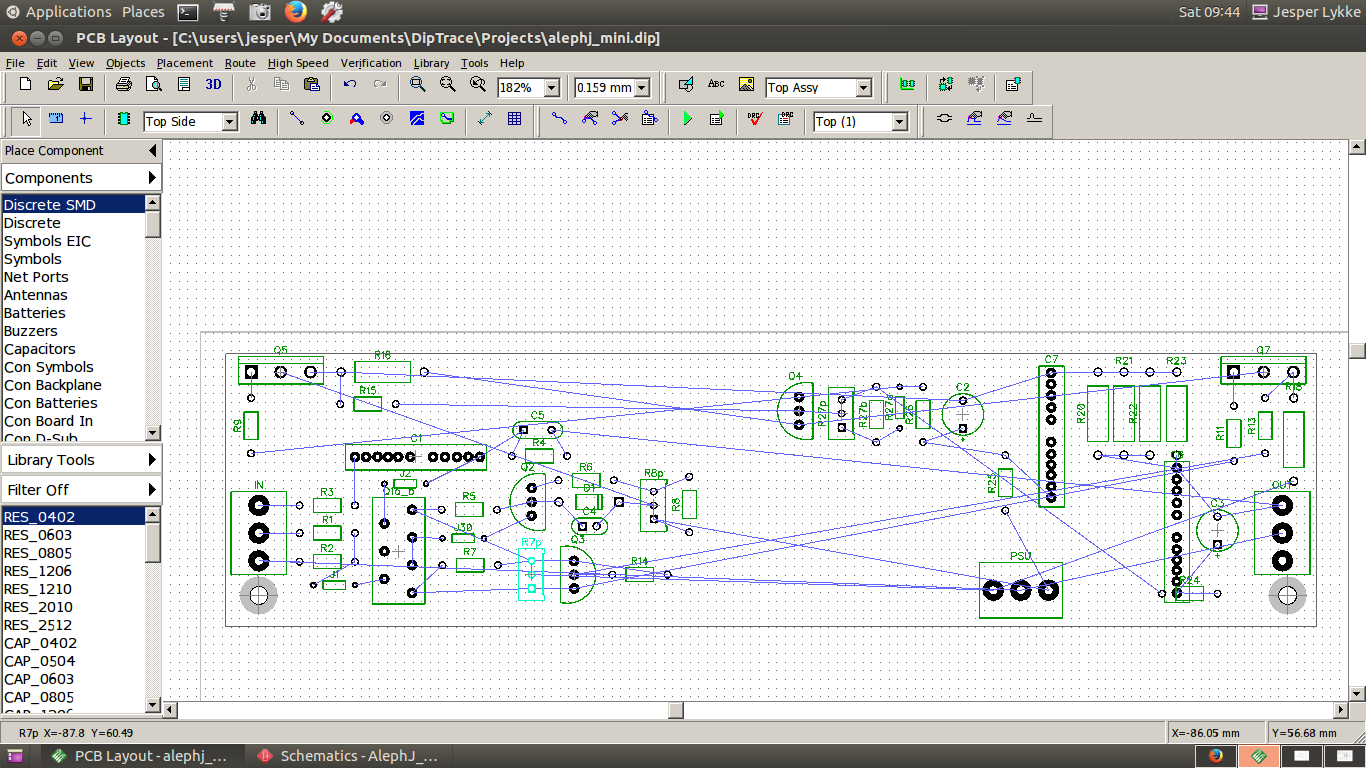Select the default arrow pointer tool
The width and height of the screenshot is (1366, 768).
click(x=27, y=119)
